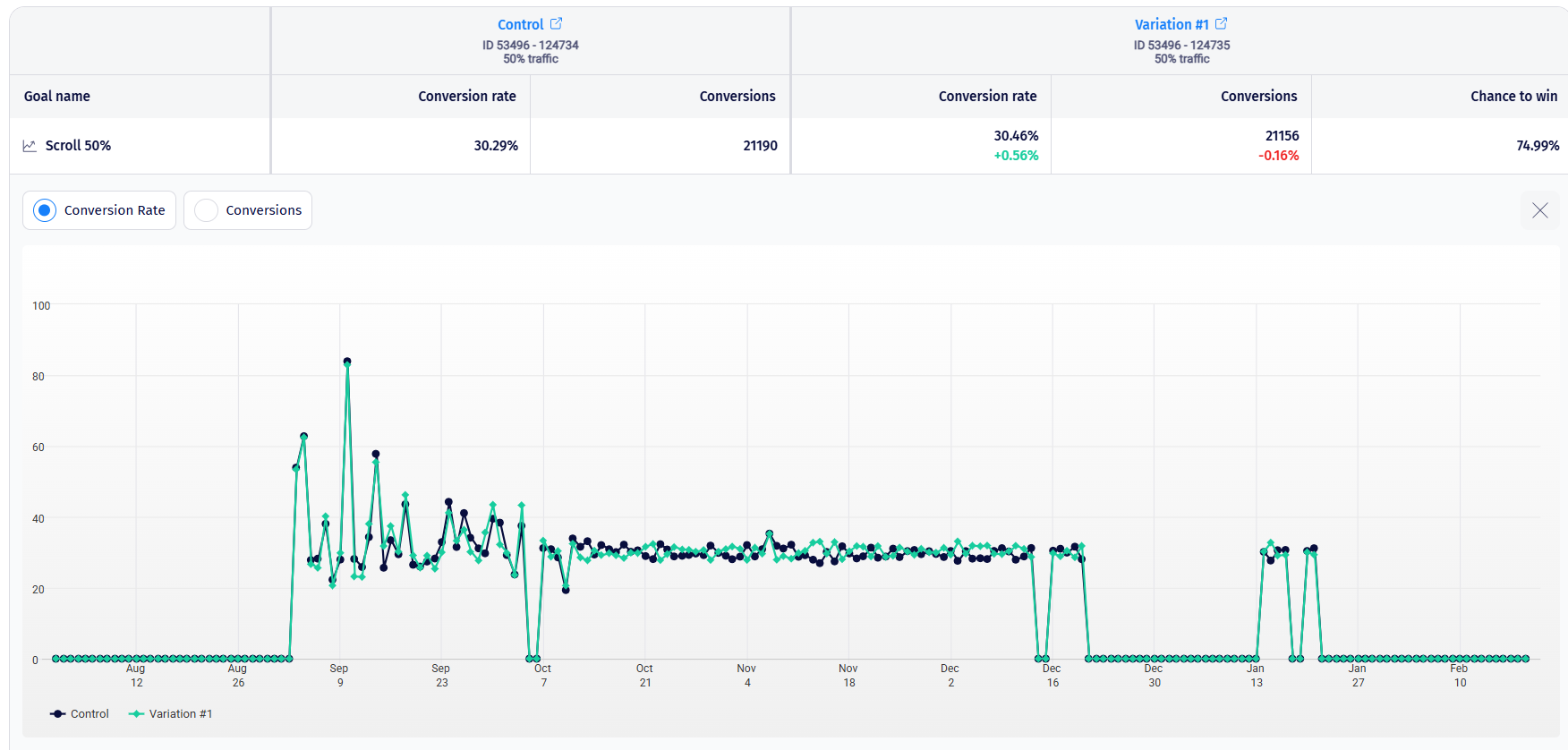
Task: Click the +0.56% uplift value
Action: (x=1016, y=155)
